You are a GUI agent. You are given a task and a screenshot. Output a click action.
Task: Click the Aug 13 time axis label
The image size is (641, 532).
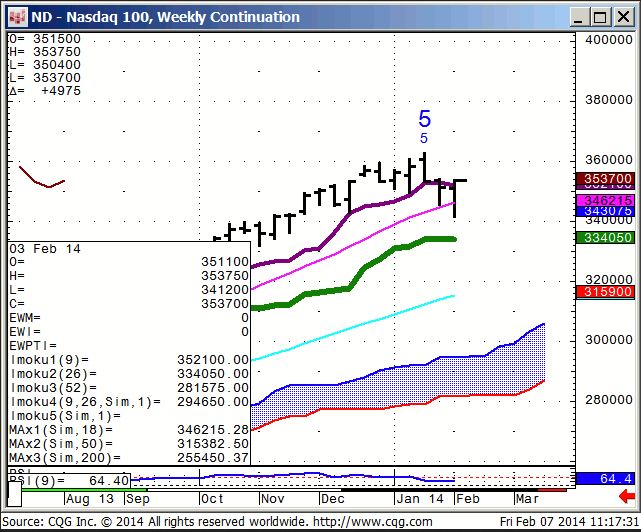[90, 499]
